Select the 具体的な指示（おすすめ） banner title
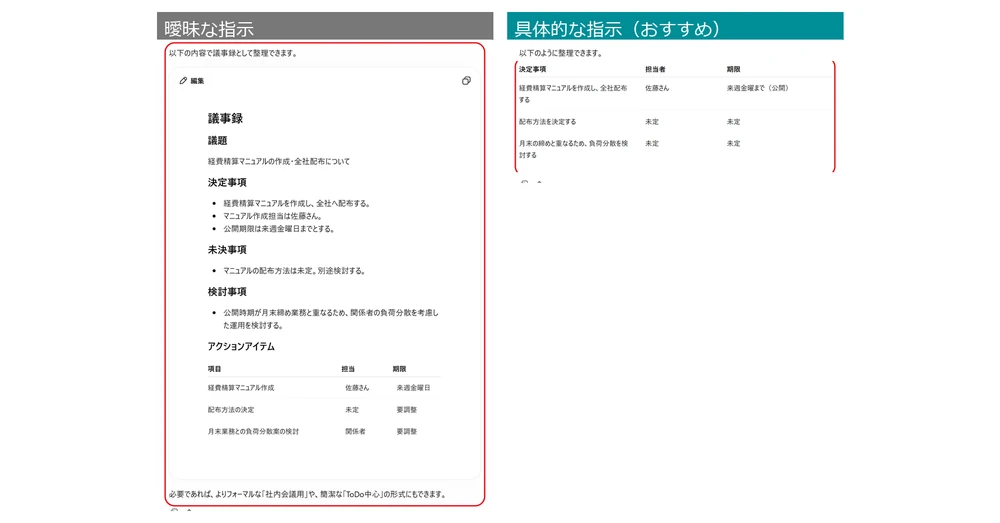 click(x=617, y=29)
